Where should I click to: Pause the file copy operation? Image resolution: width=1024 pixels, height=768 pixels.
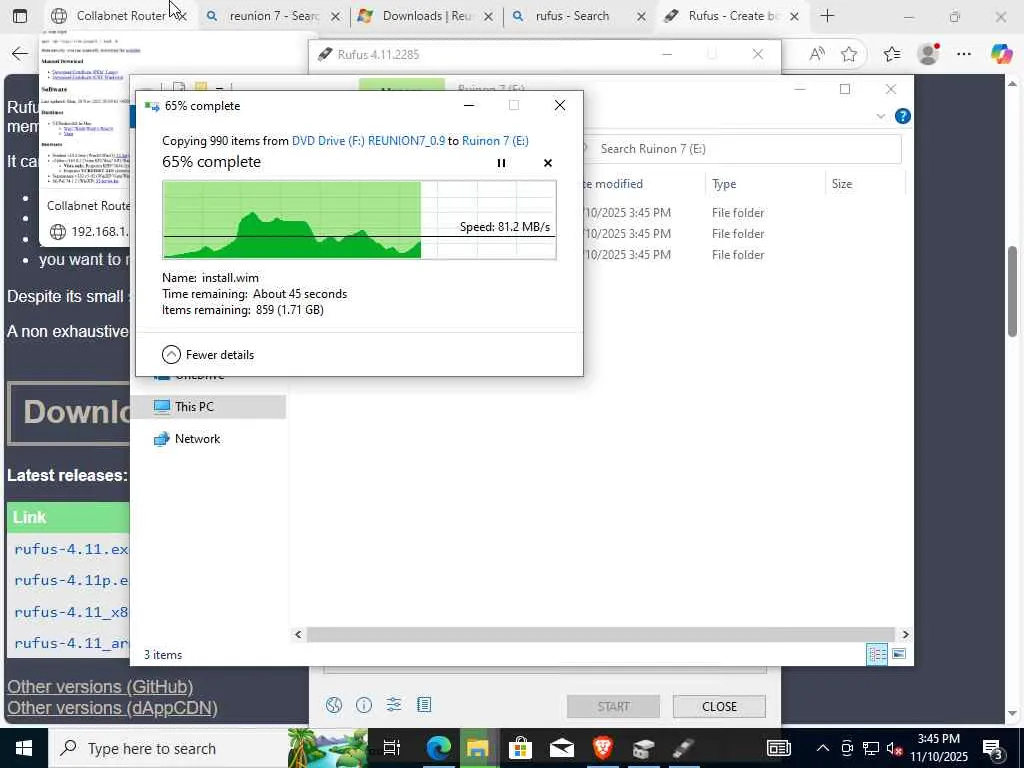tap(501, 163)
